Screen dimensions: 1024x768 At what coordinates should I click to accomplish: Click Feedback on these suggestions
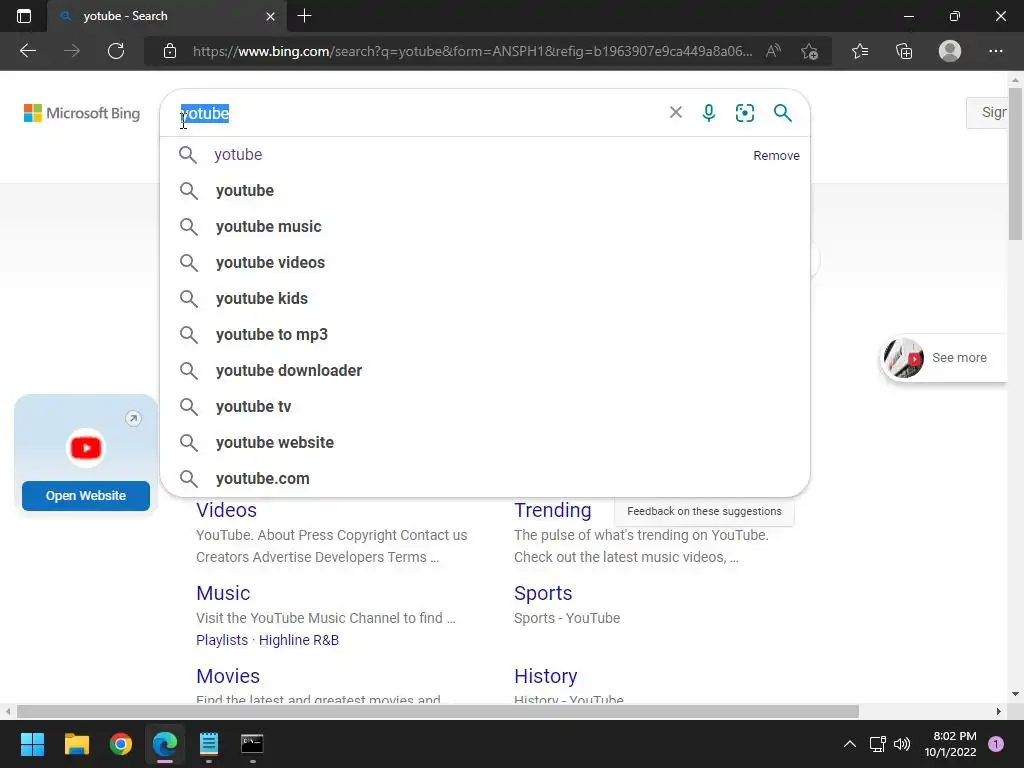704,511
